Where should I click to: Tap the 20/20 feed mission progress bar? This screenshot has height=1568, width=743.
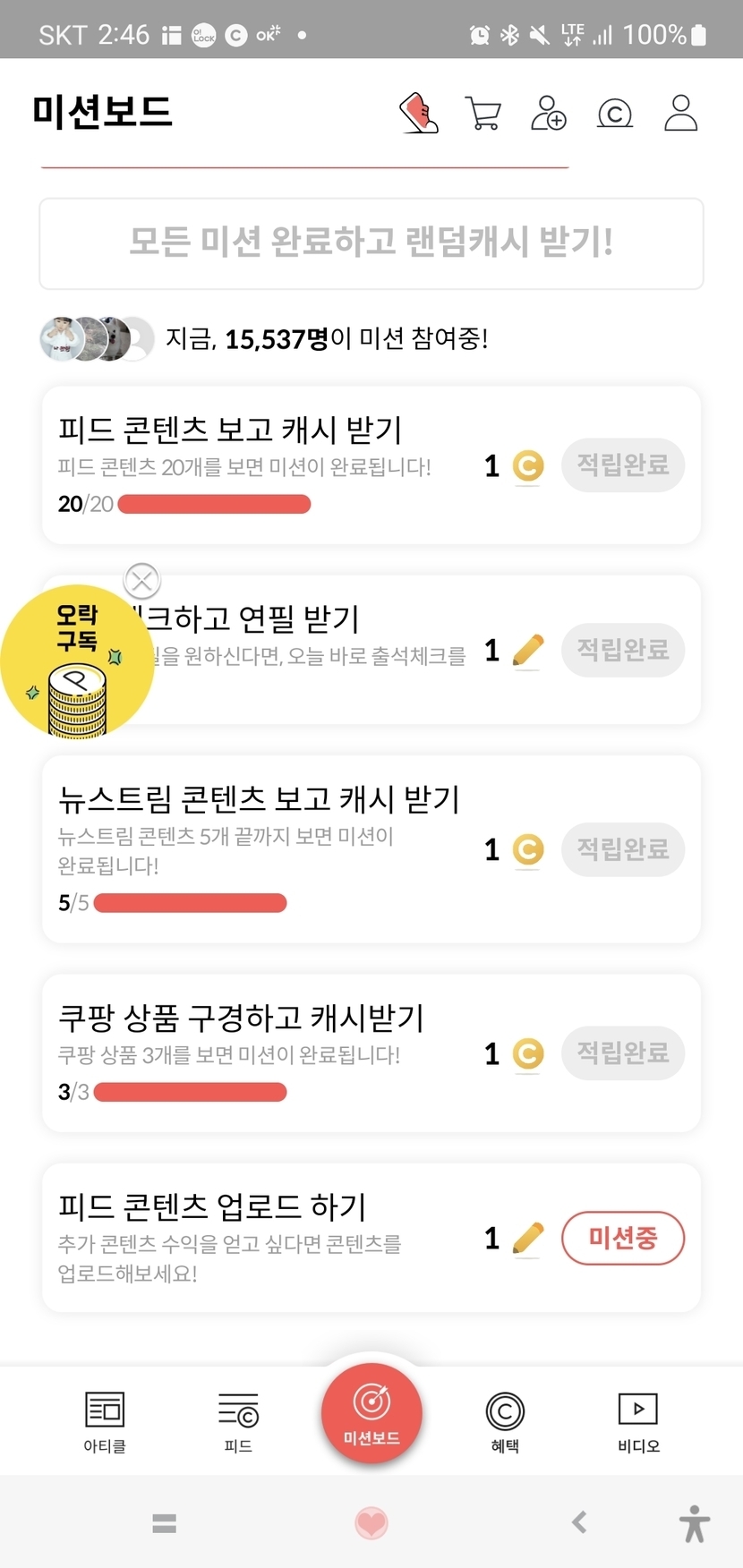coord(214,504)
